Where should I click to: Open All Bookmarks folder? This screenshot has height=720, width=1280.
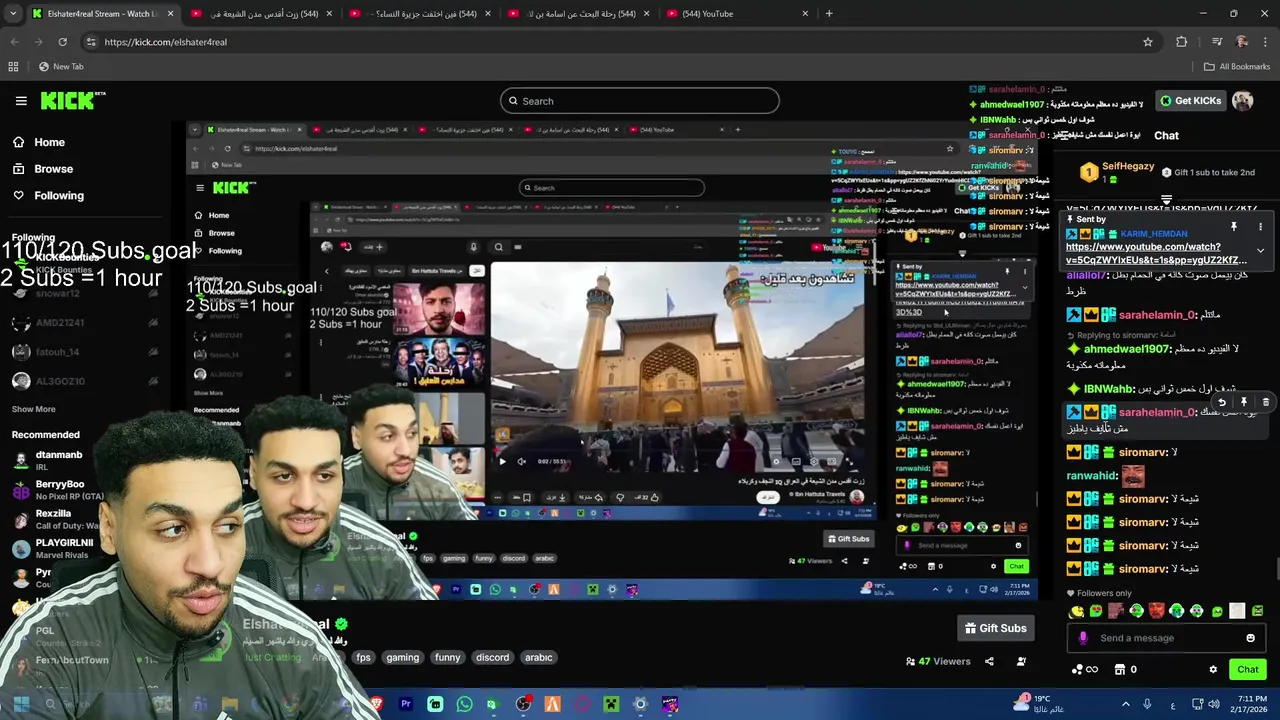[1237, 67]
